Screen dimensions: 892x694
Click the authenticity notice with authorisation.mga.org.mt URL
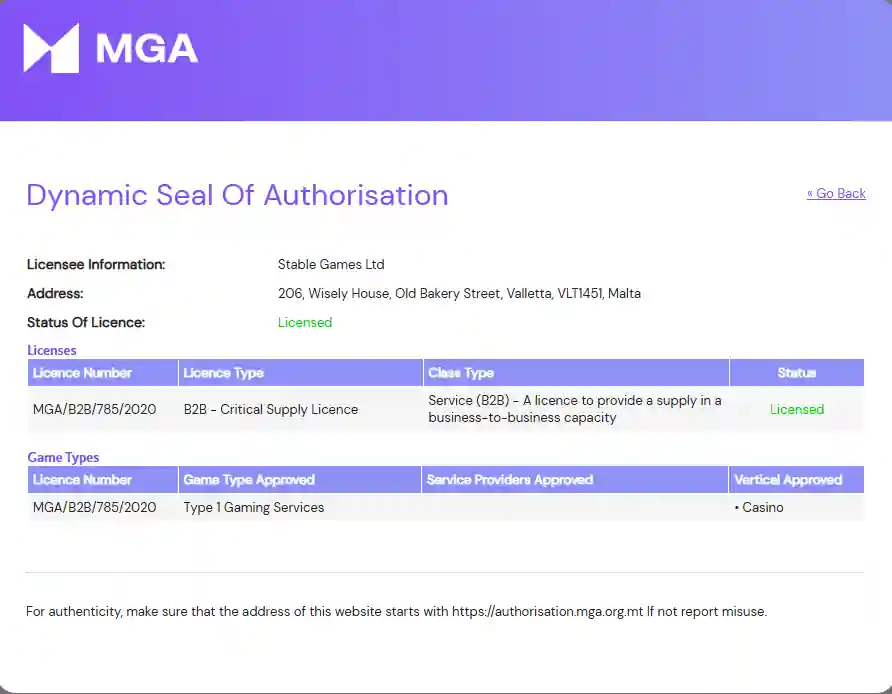pyautogui.click(x=397, y=612)
